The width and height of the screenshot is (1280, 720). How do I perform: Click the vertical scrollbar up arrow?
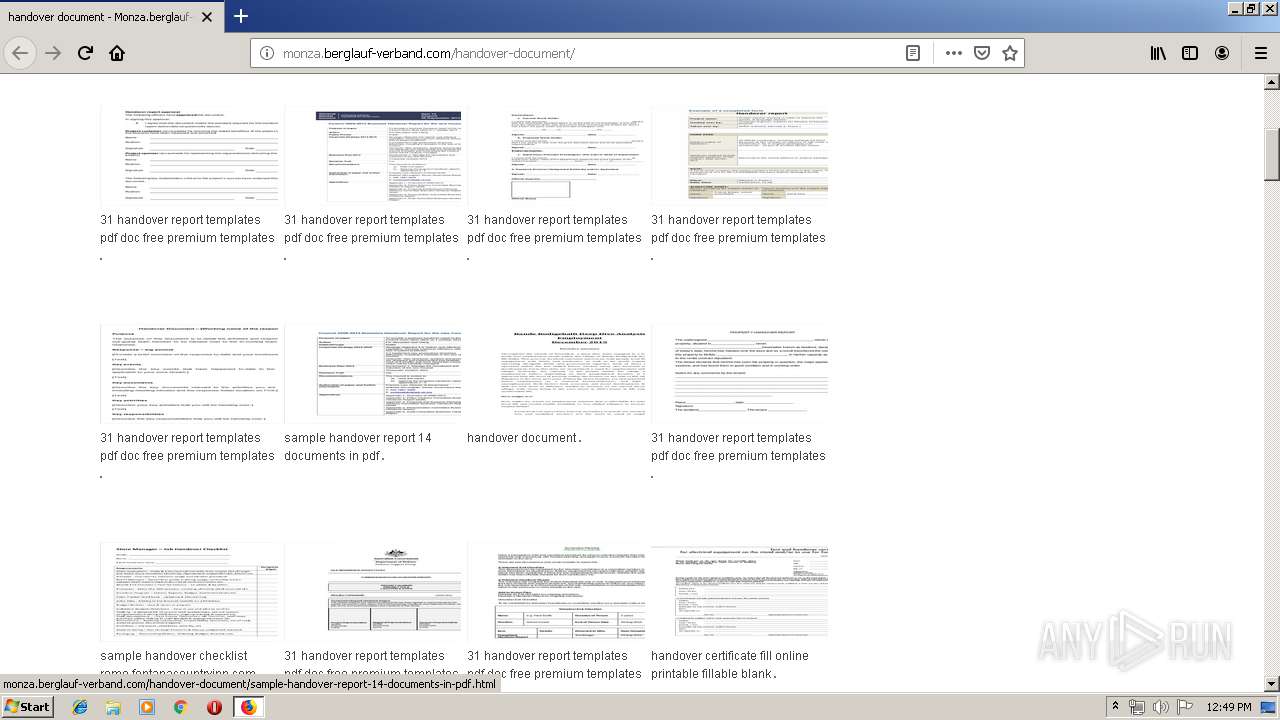1271,82
